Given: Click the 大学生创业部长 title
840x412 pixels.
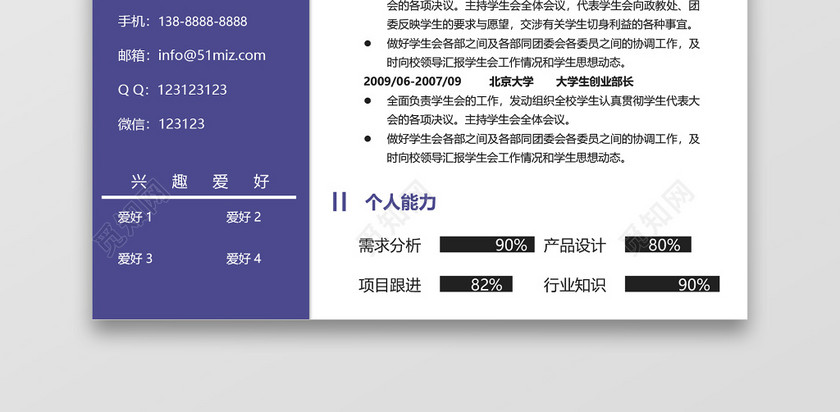Looking at the screenshot, I should point(595,81).
